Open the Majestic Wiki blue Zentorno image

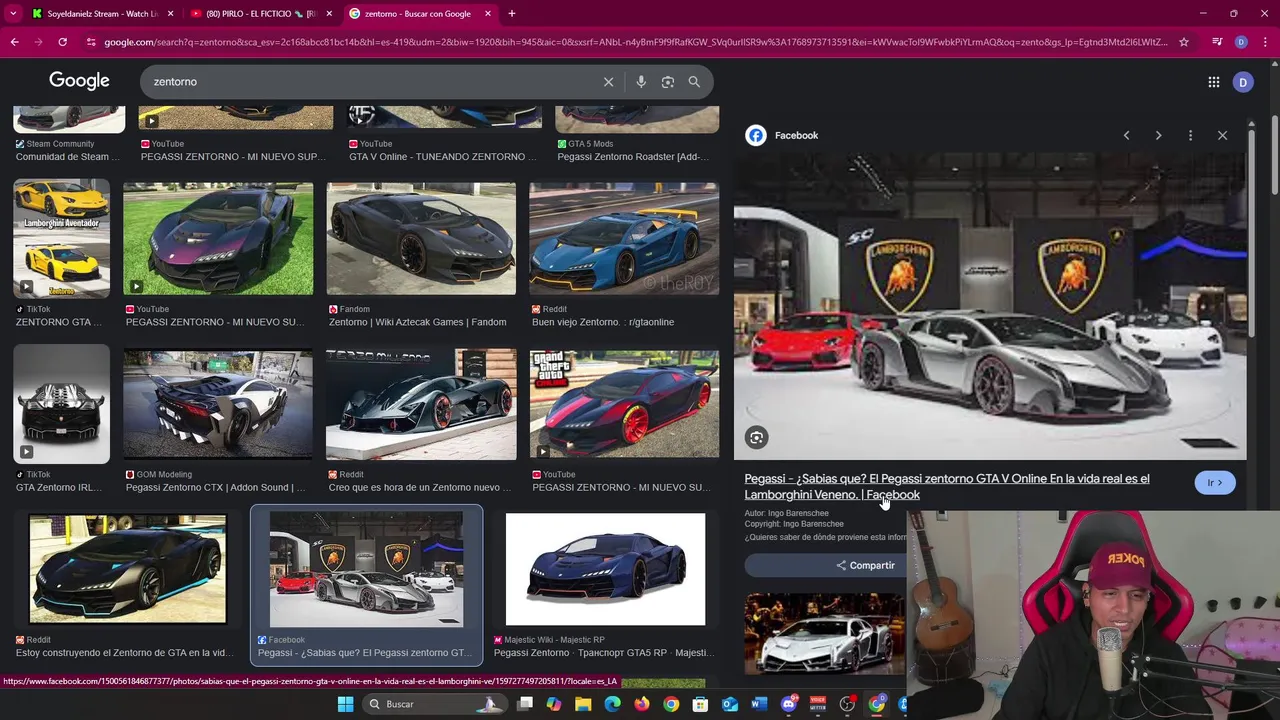point(605,569)
